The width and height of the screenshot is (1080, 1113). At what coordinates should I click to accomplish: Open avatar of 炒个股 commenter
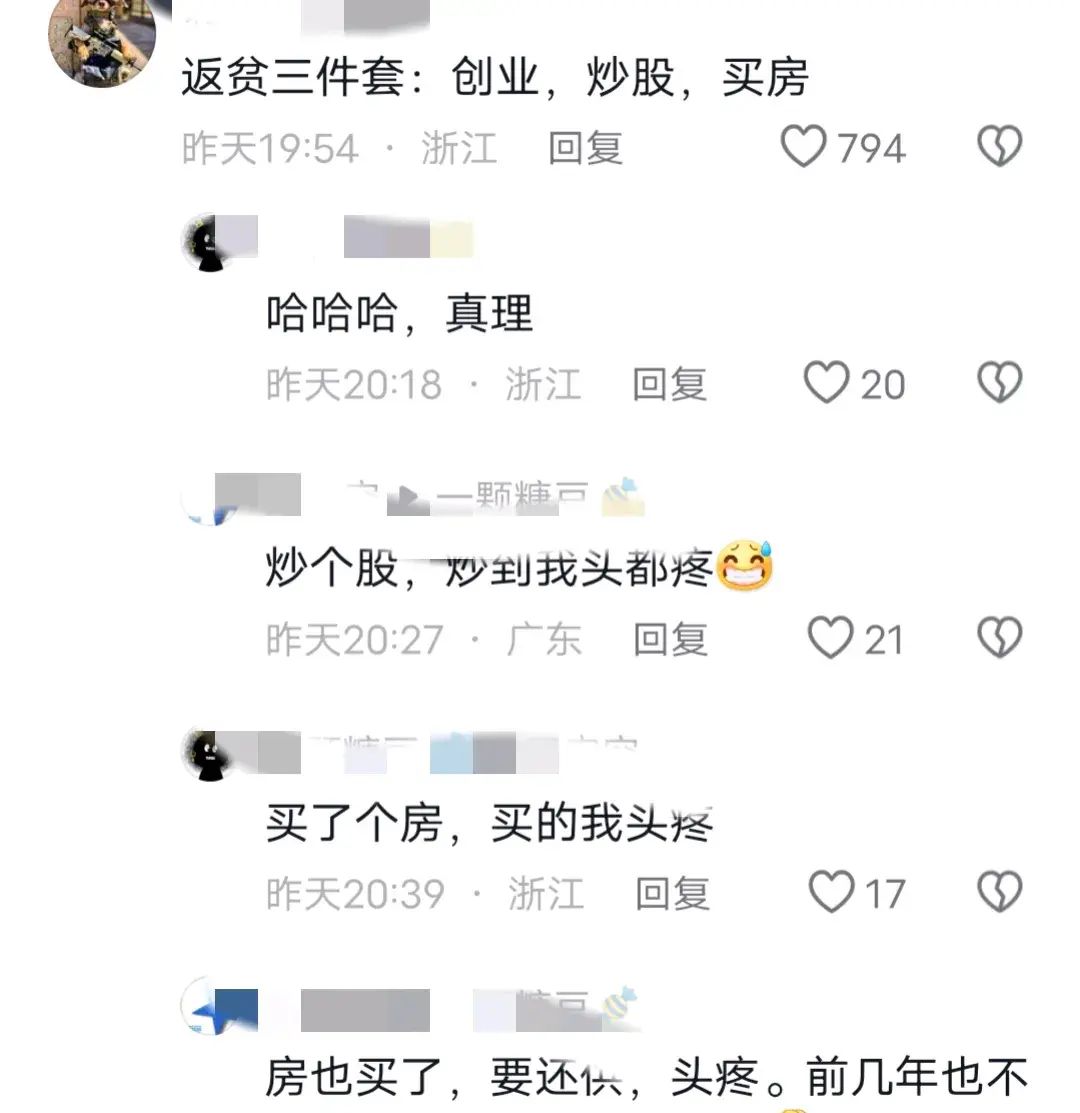209,497
